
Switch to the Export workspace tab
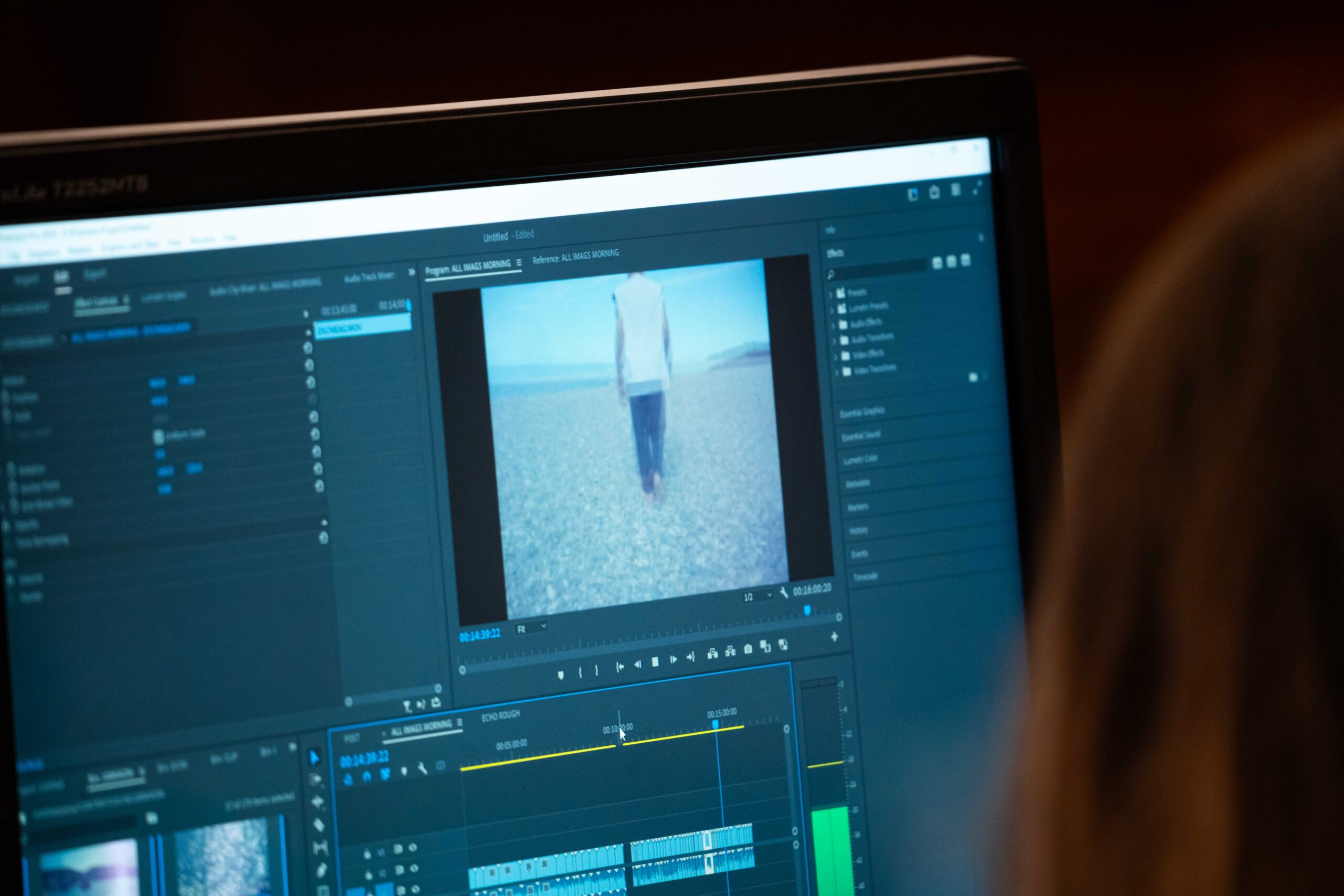(95, 275)
